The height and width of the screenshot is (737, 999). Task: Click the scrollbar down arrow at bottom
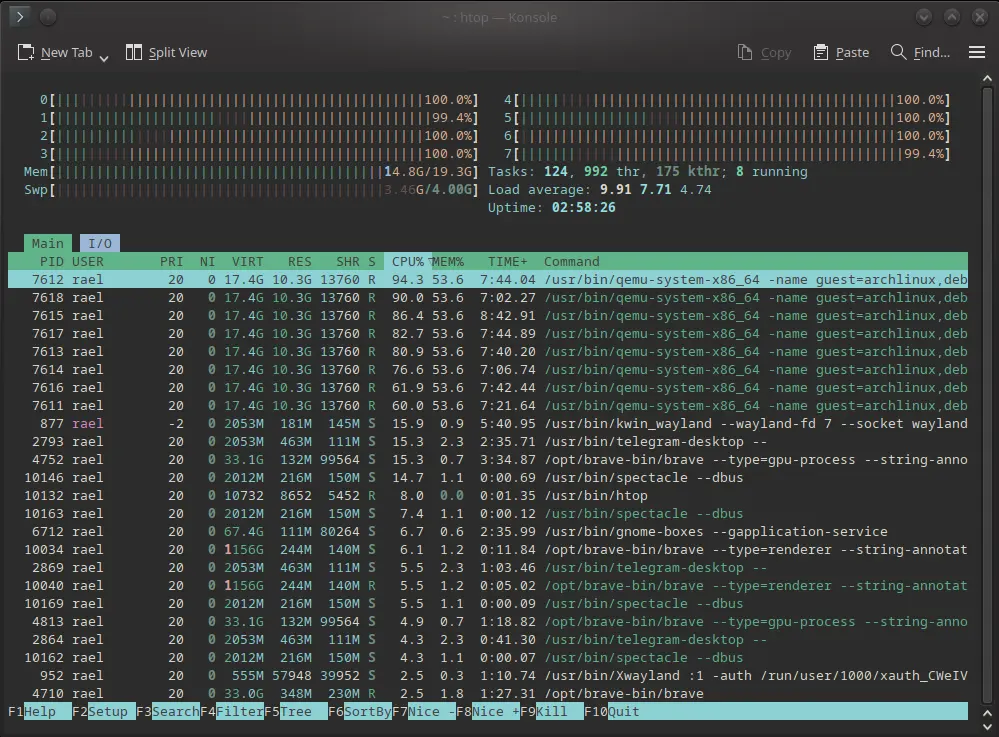987,726
